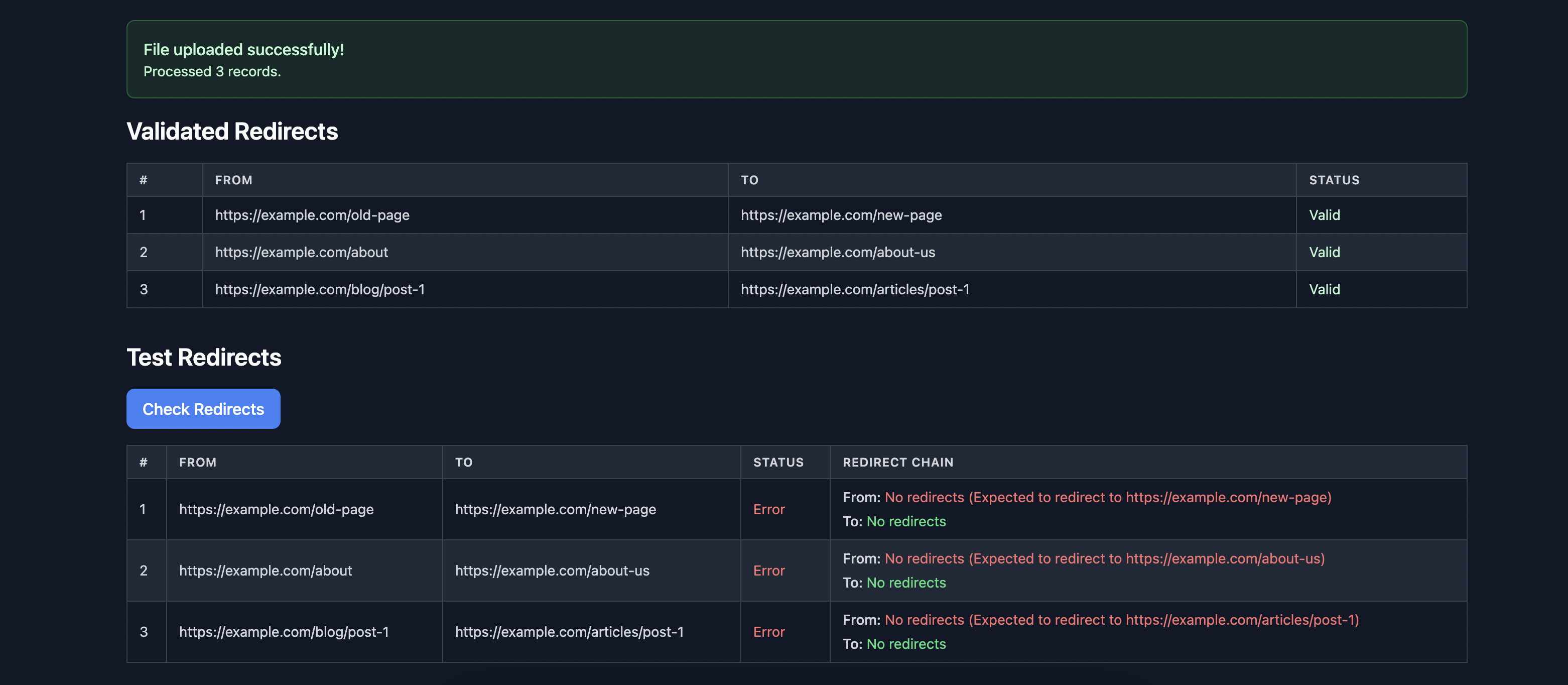
Task: Click Valid status for old-page row
Action: pos(1324,215)
